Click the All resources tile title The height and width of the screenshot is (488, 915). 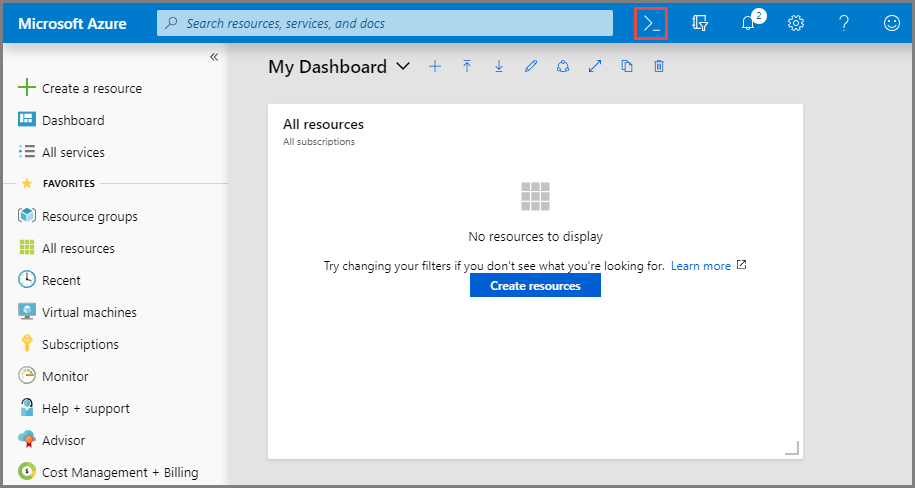pos(323,124)
